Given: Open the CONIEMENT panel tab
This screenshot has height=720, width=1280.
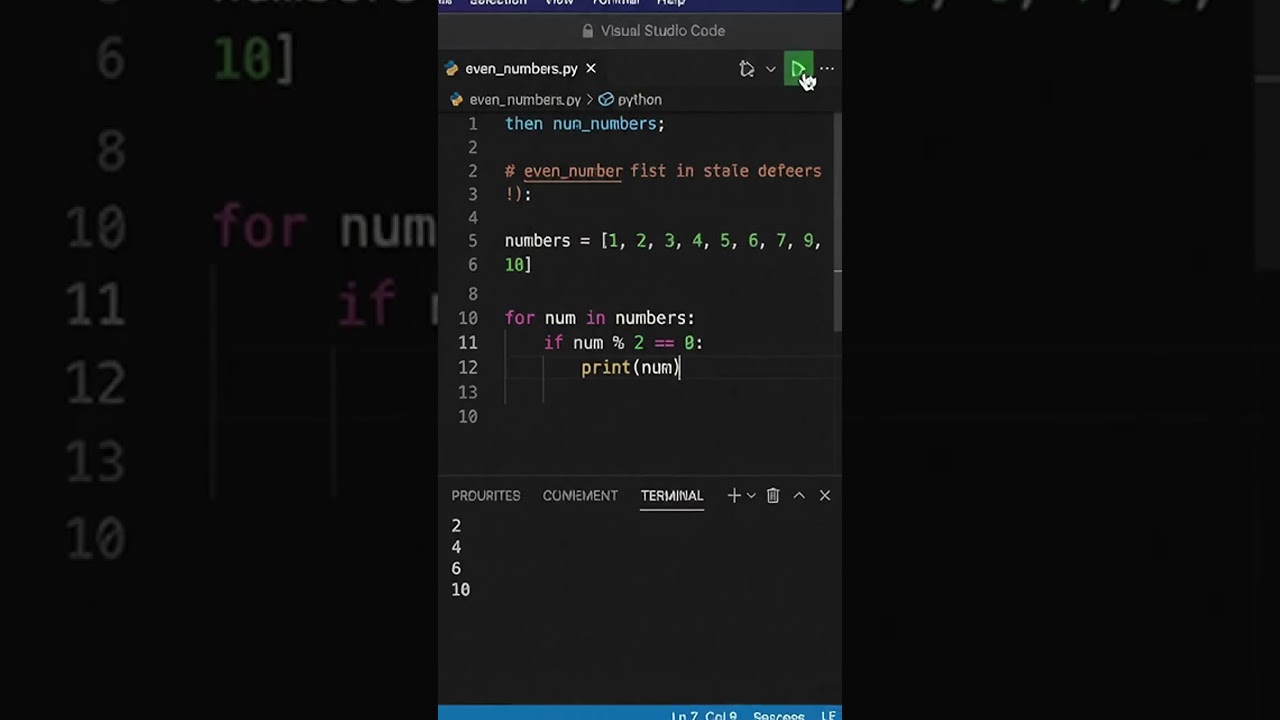Looking at the screenshot, I should [580, 495].
